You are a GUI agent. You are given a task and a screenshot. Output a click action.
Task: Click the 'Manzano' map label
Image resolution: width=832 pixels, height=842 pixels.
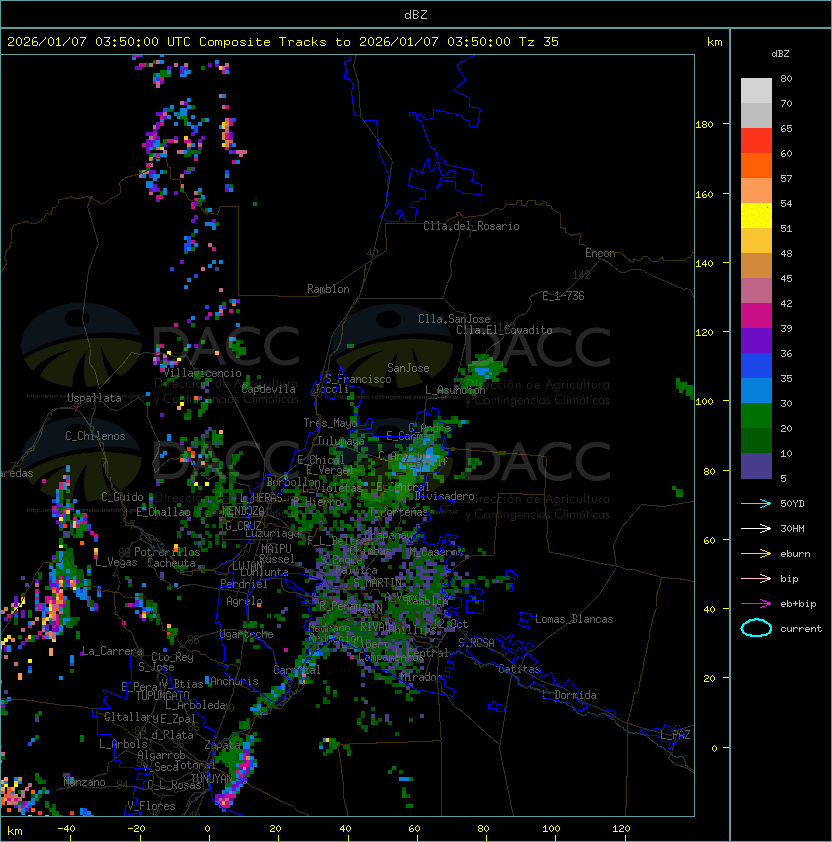click(84, 782)
